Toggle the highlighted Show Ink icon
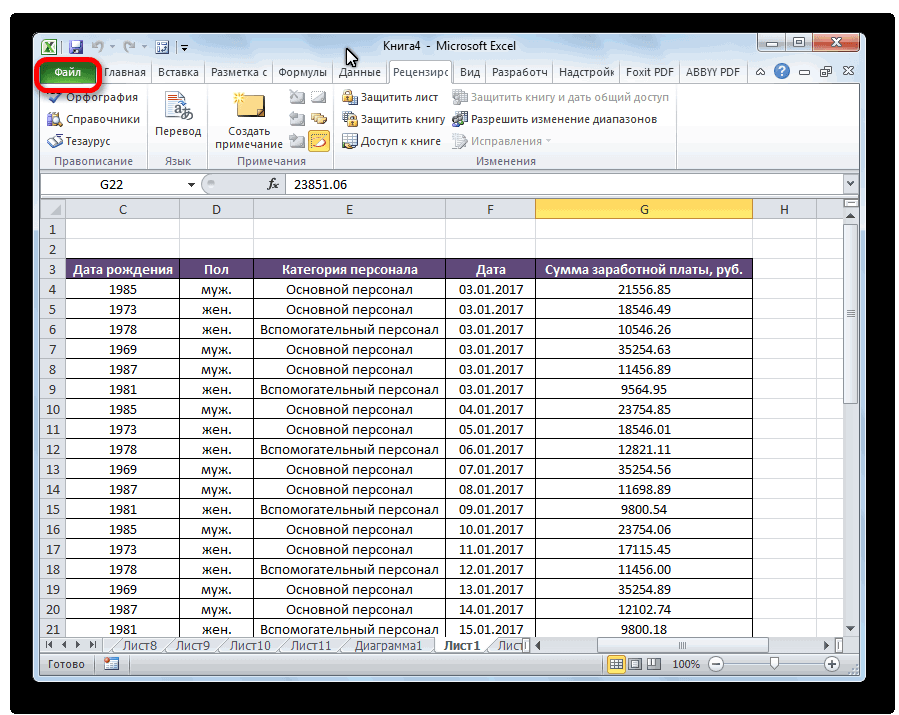Screen dimensions: 899x715 pyautogui.click(x=319, y=140)
